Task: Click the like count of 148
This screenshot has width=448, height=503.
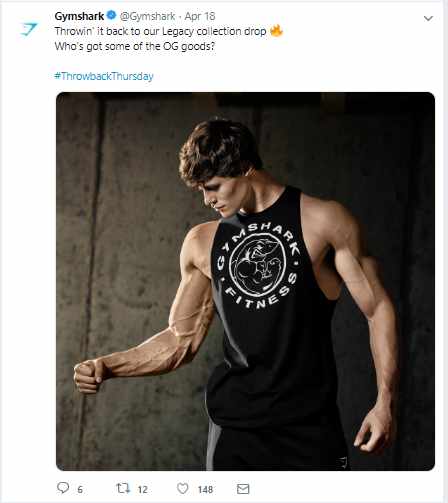Action: (x=205, y=489)
